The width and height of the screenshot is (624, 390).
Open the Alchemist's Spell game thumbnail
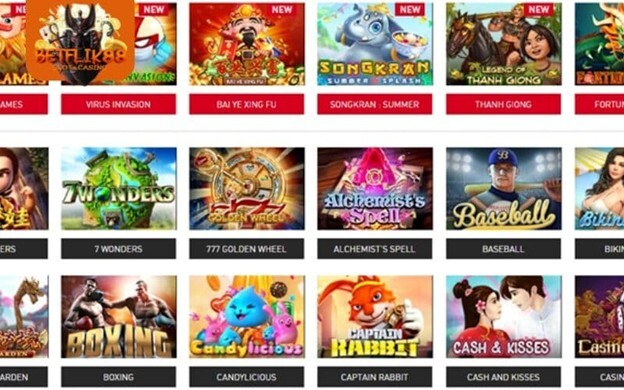(x=375, y=189)
